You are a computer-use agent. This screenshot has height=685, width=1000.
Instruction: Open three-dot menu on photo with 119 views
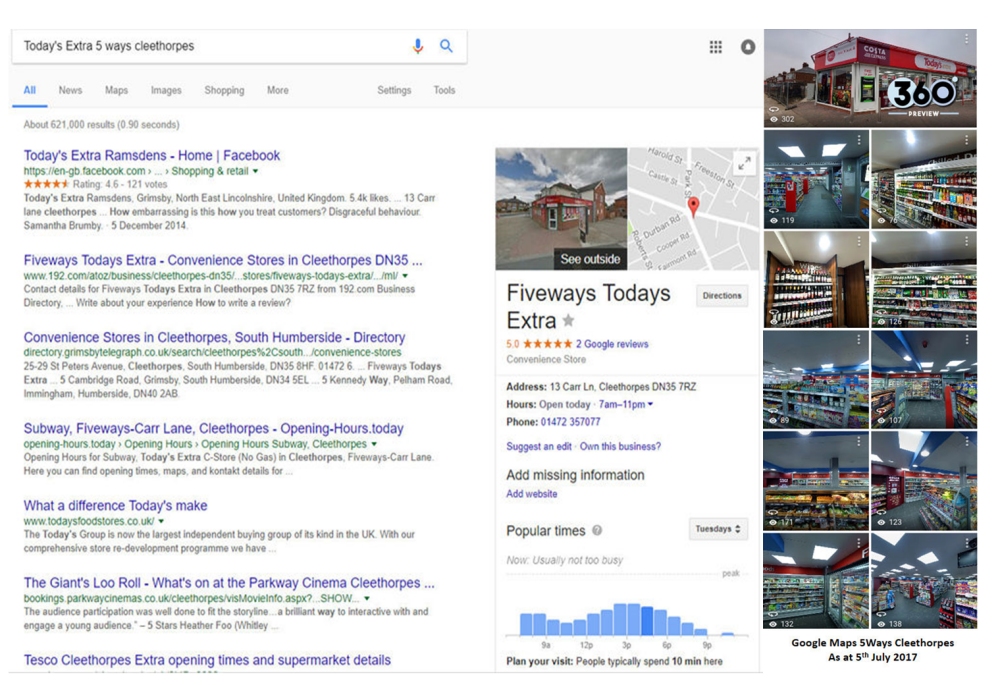coord(858,139)
